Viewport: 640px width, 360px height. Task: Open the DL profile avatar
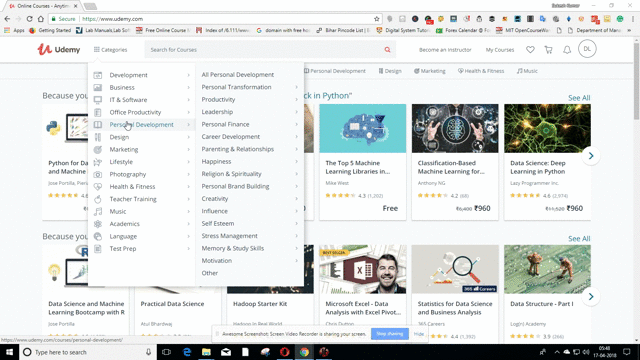point(587,49)
